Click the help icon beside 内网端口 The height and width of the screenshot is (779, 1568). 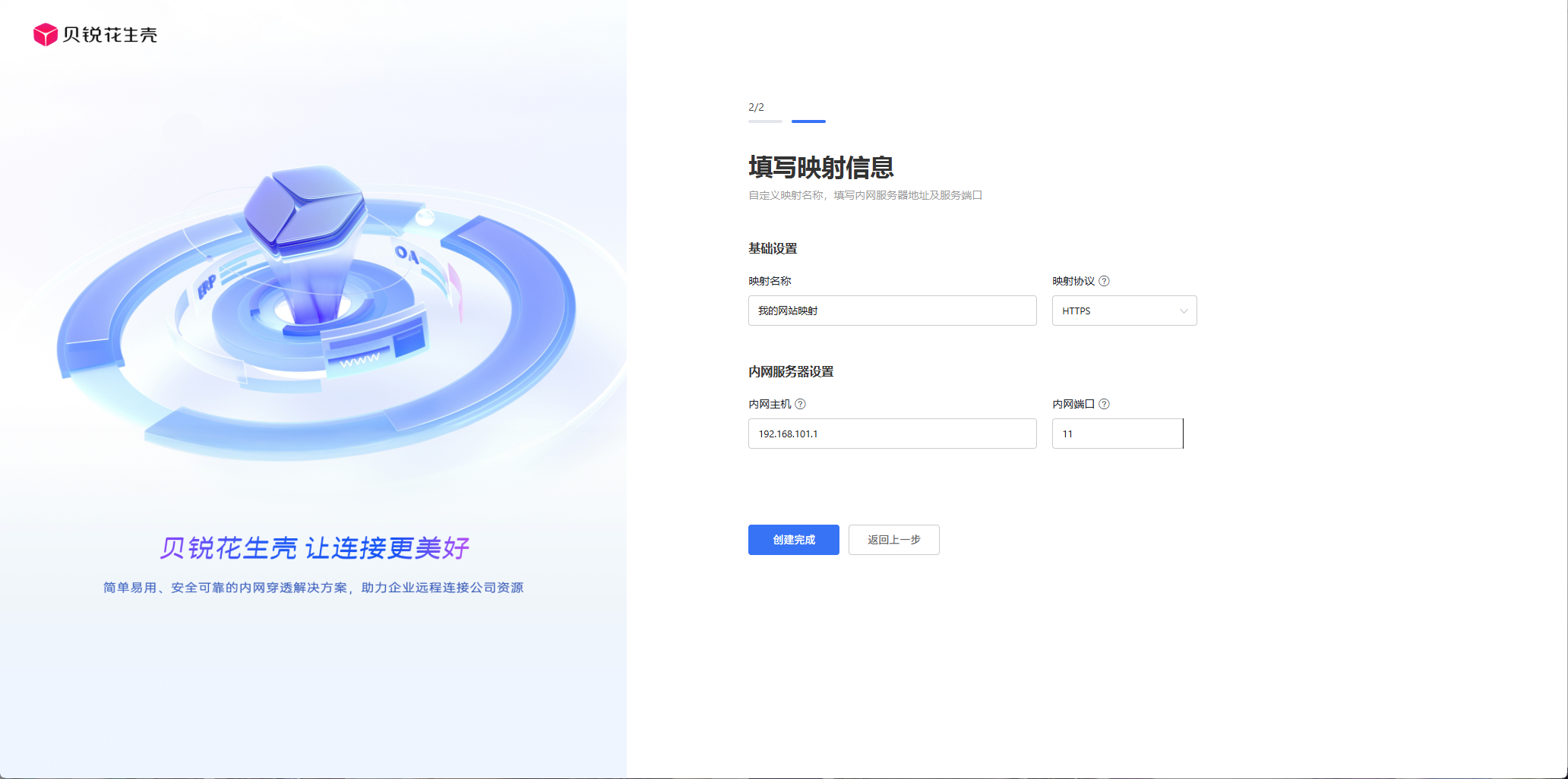(x=1105, y=404)
